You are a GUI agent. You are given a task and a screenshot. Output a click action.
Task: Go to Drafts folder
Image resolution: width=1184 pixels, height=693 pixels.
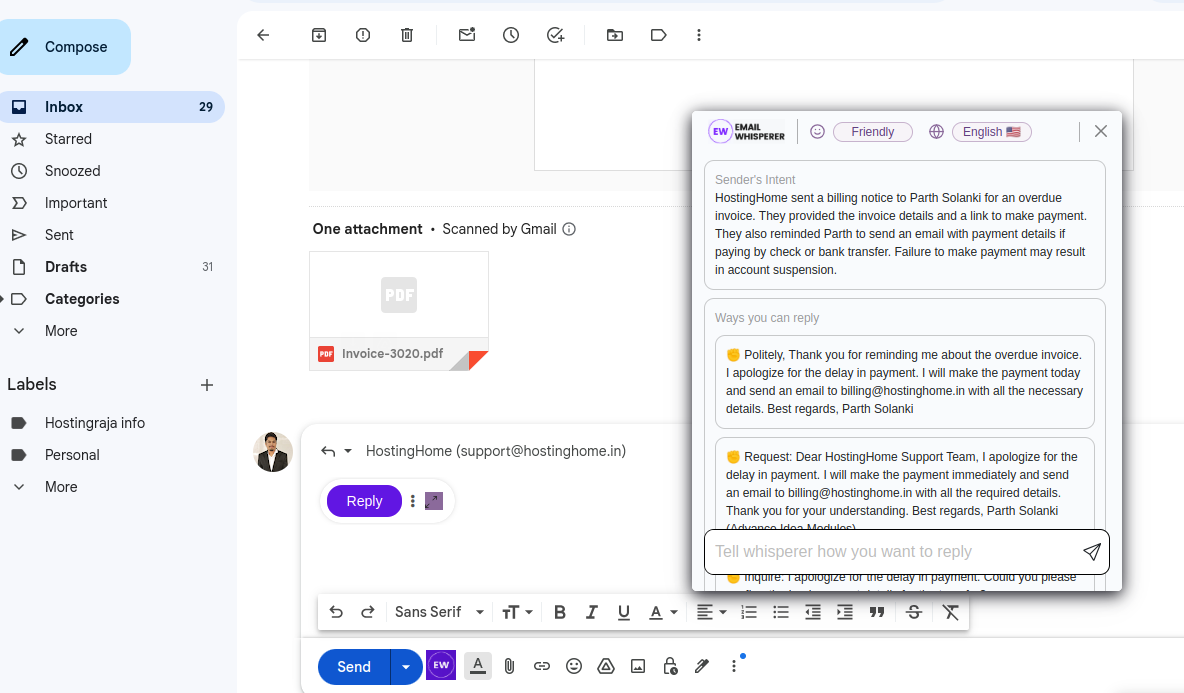66,267
